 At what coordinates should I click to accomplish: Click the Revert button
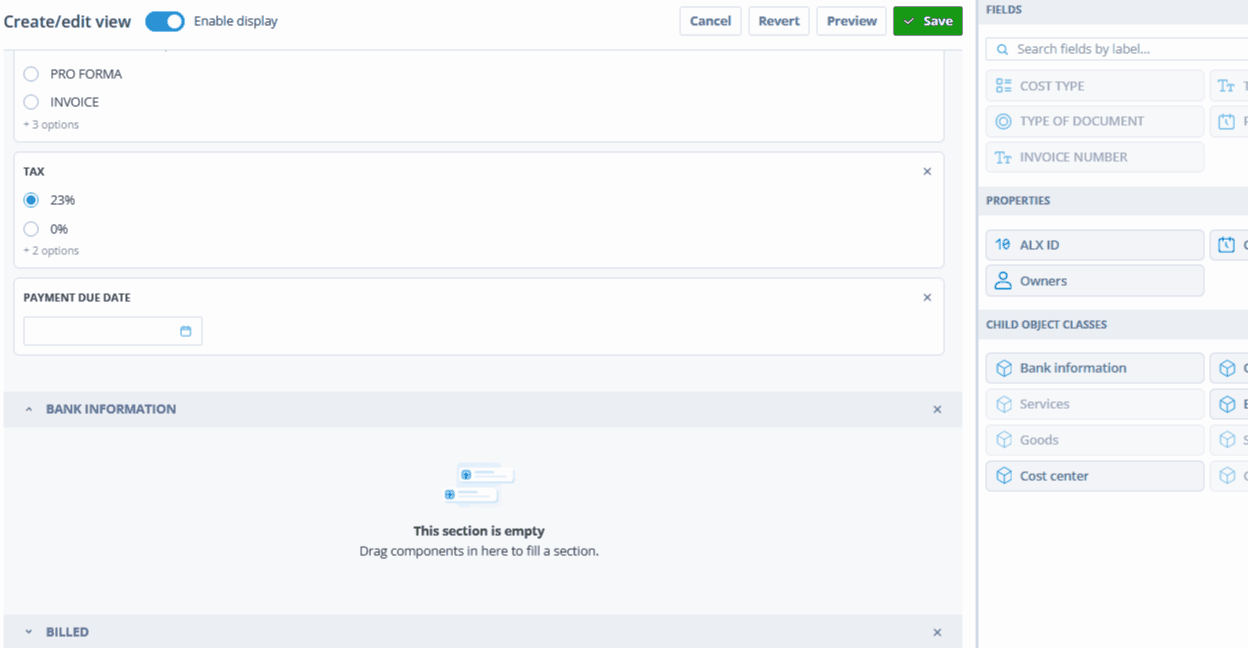779,21
